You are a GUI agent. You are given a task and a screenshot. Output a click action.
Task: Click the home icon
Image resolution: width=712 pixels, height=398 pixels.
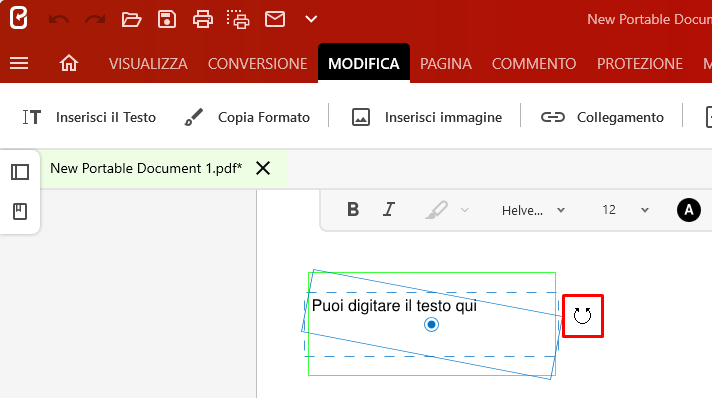(69, 63)
